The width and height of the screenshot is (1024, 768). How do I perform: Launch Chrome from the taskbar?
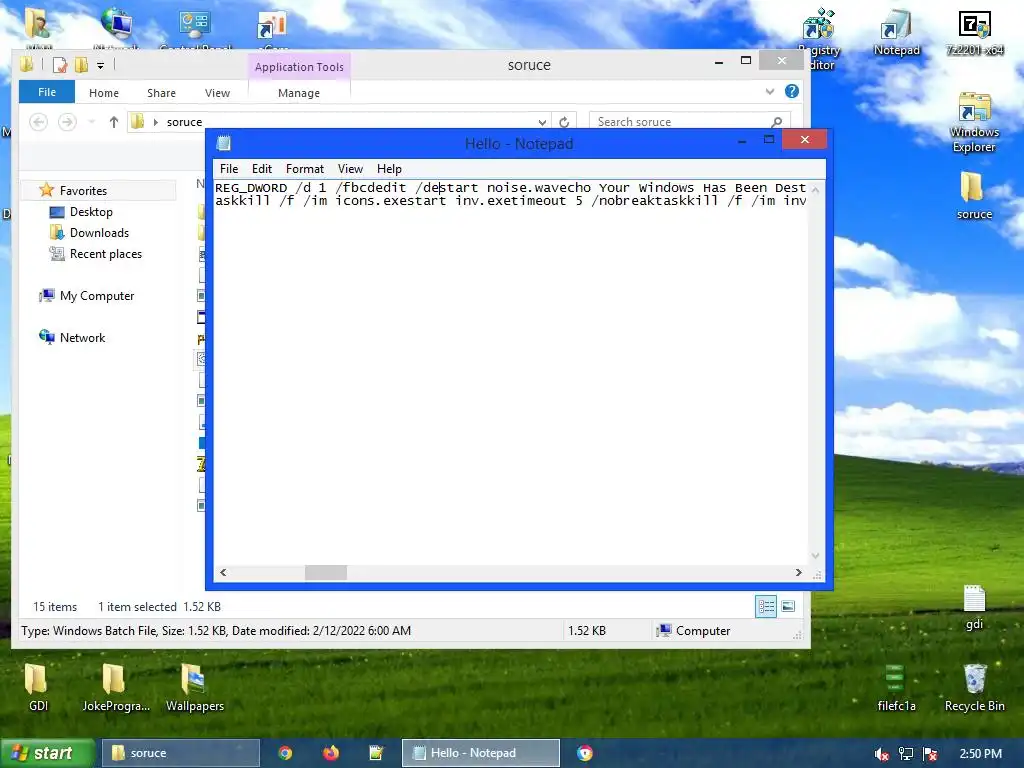pos(285,753)
